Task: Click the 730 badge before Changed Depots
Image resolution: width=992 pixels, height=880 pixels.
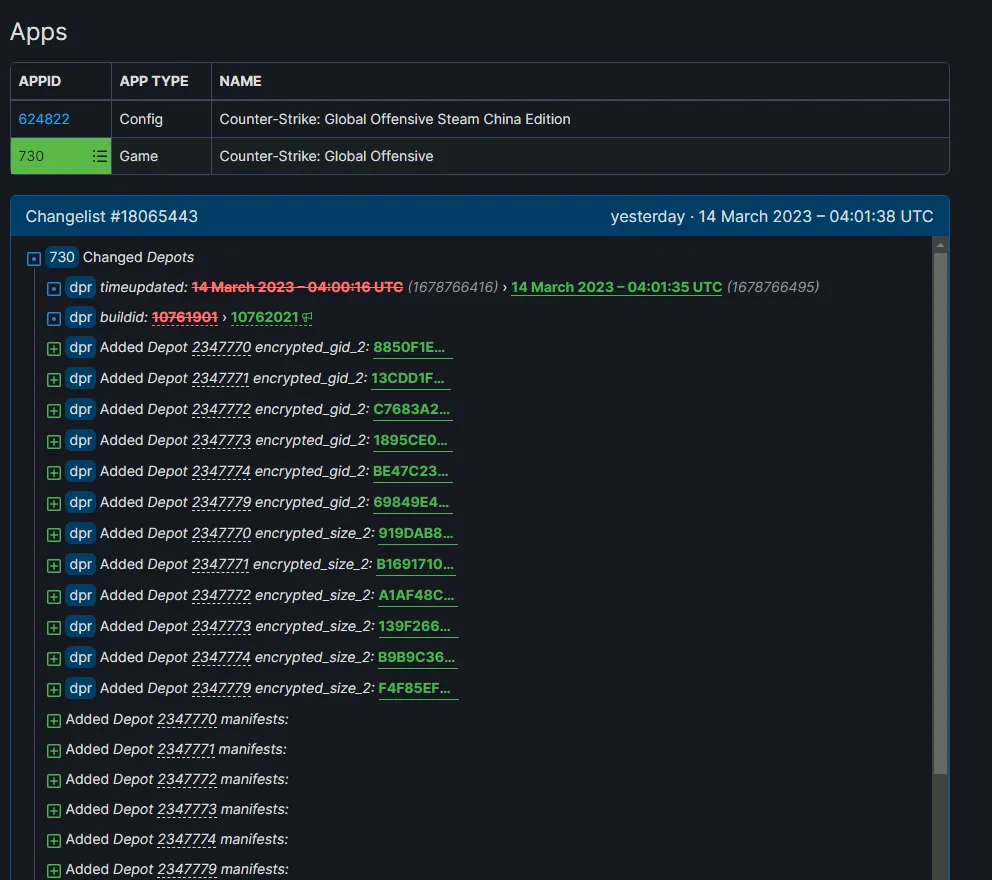Action: tap(61, 257)
